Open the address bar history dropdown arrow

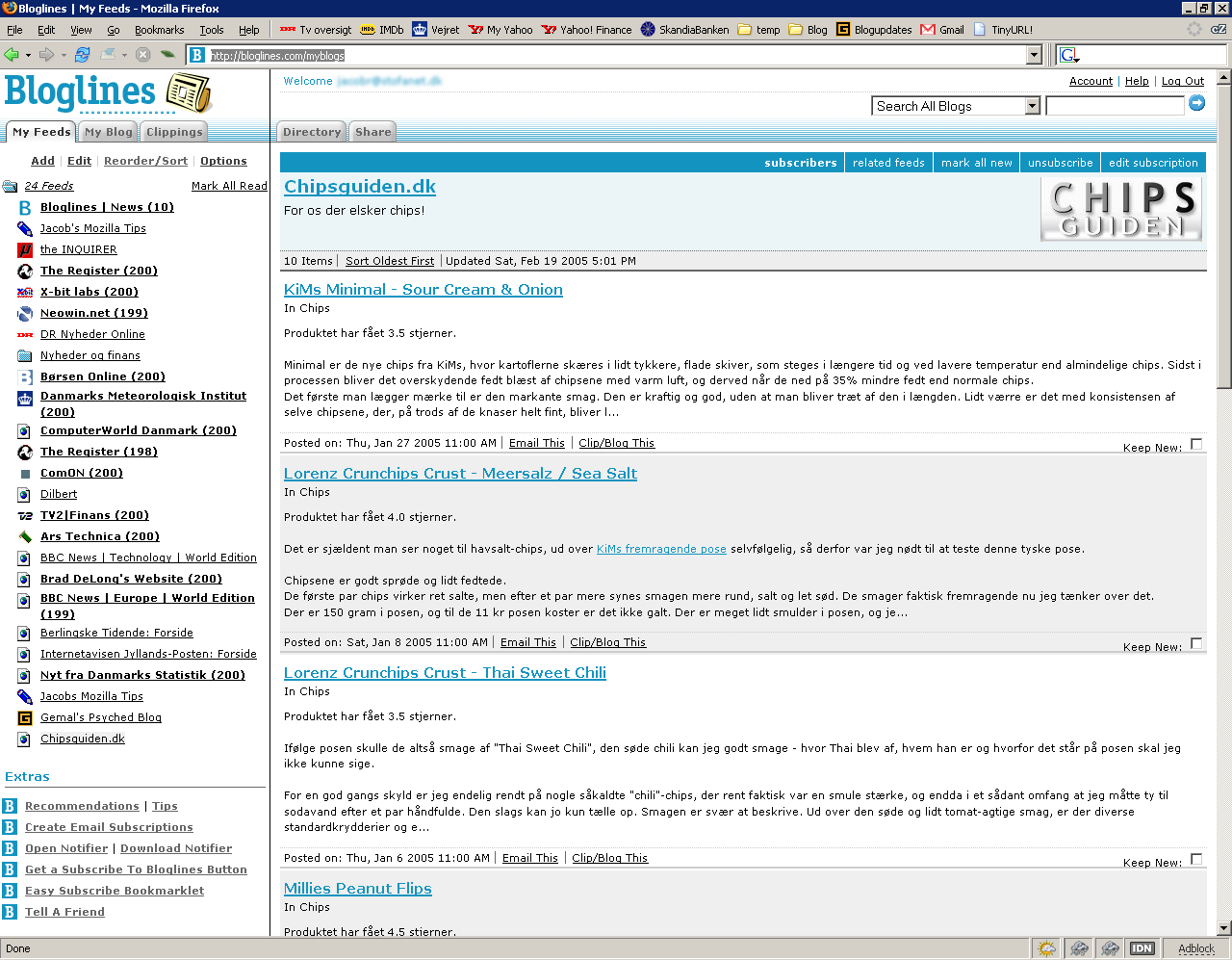point(1035,55)
